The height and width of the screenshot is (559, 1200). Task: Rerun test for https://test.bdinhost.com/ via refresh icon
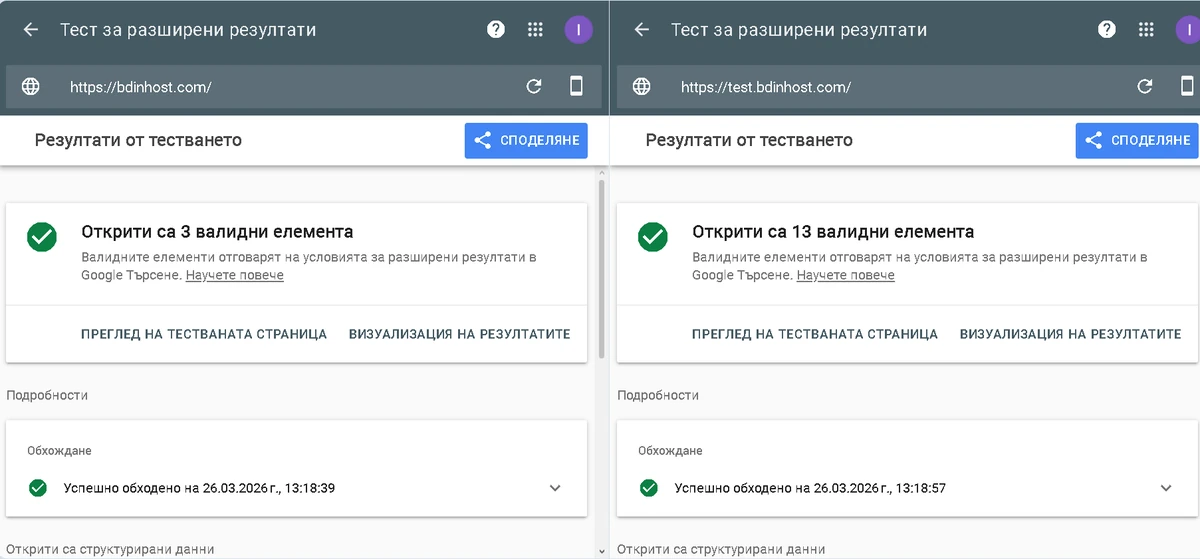click(1145, 87)
